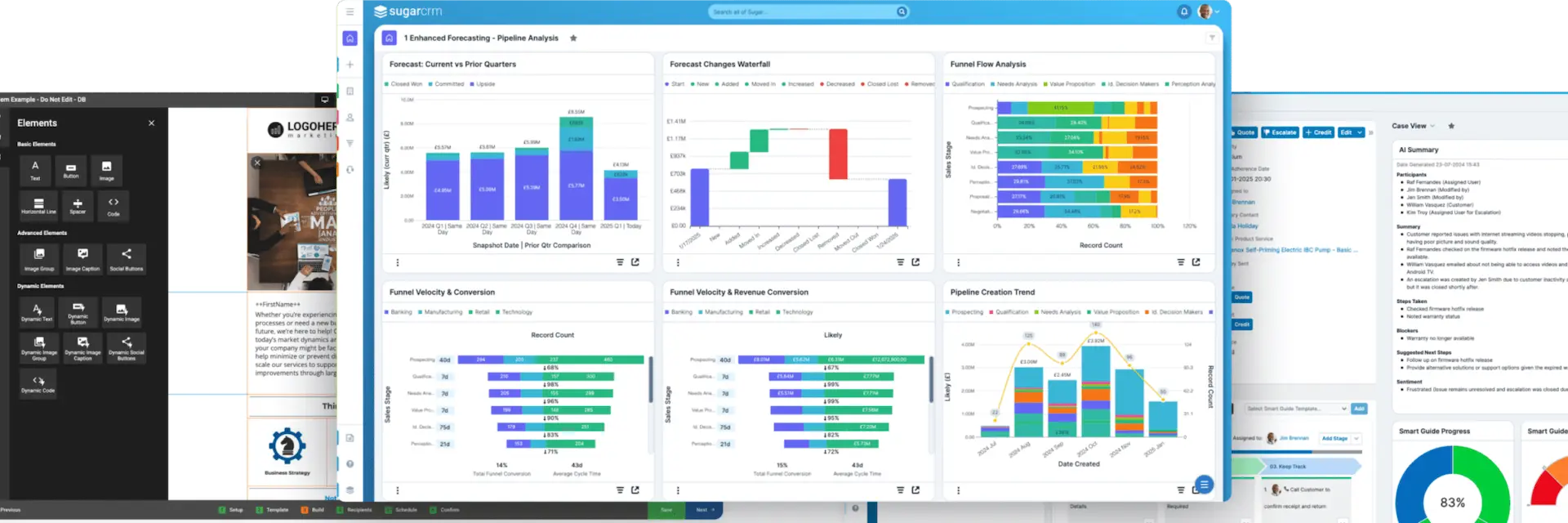Insert a Dynamic Image element

122,312
